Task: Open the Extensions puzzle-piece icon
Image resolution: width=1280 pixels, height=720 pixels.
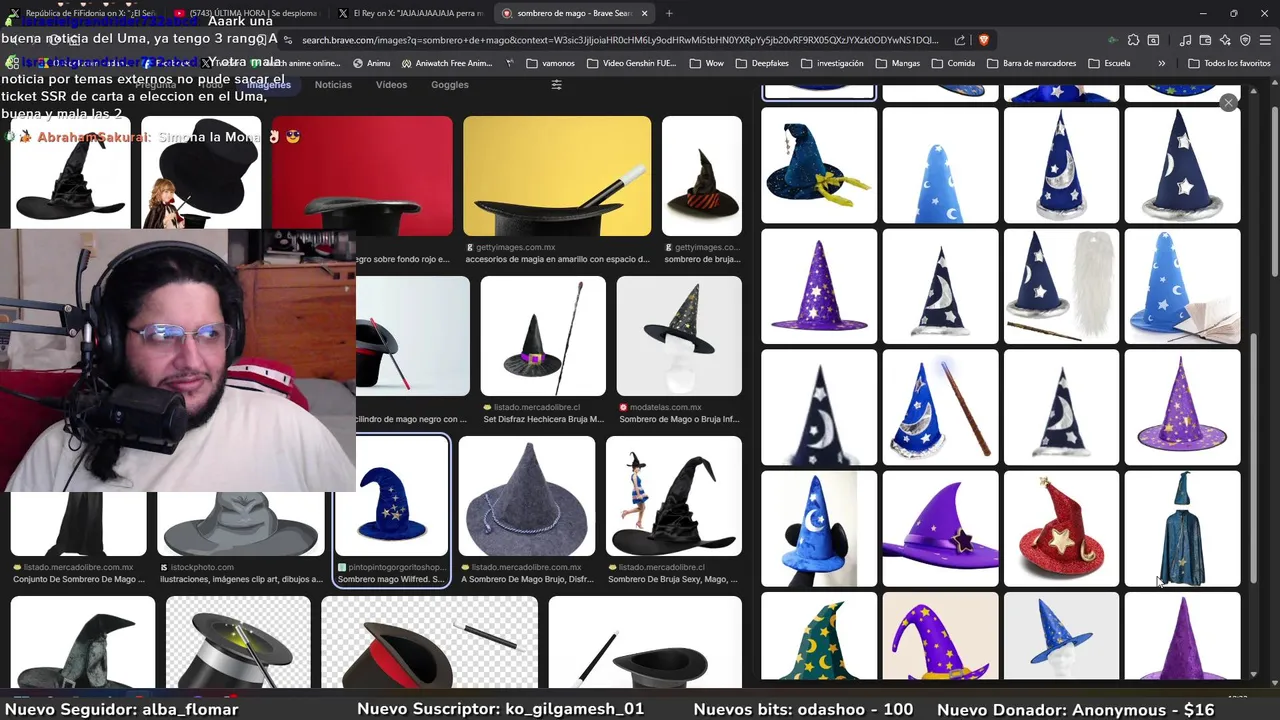Action: pos(1133,40)
